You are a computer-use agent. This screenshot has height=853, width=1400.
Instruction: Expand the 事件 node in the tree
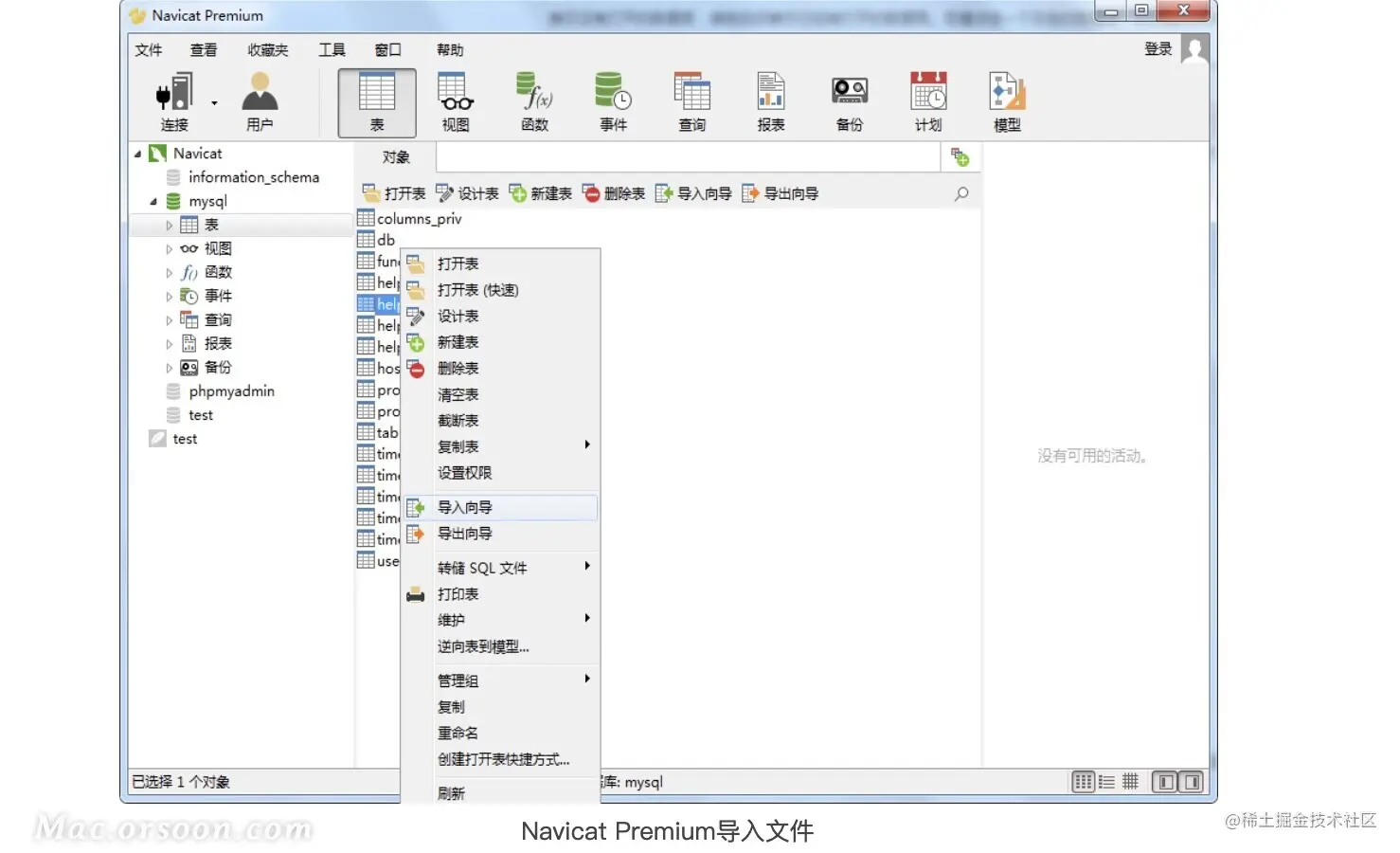[x=169, y=297]
